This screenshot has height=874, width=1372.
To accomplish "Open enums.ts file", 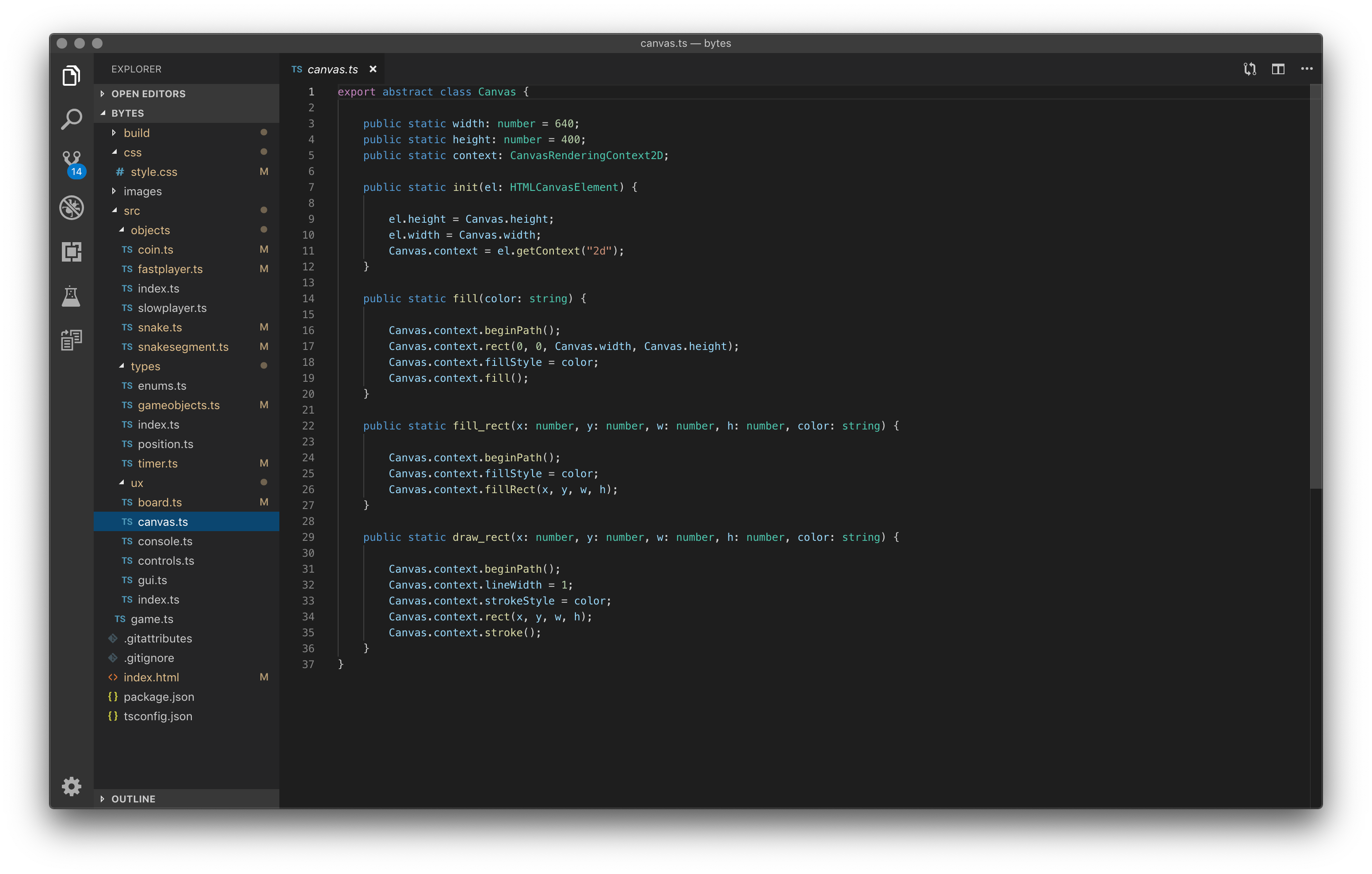I will pyautogui.click(x=187, y=385).
